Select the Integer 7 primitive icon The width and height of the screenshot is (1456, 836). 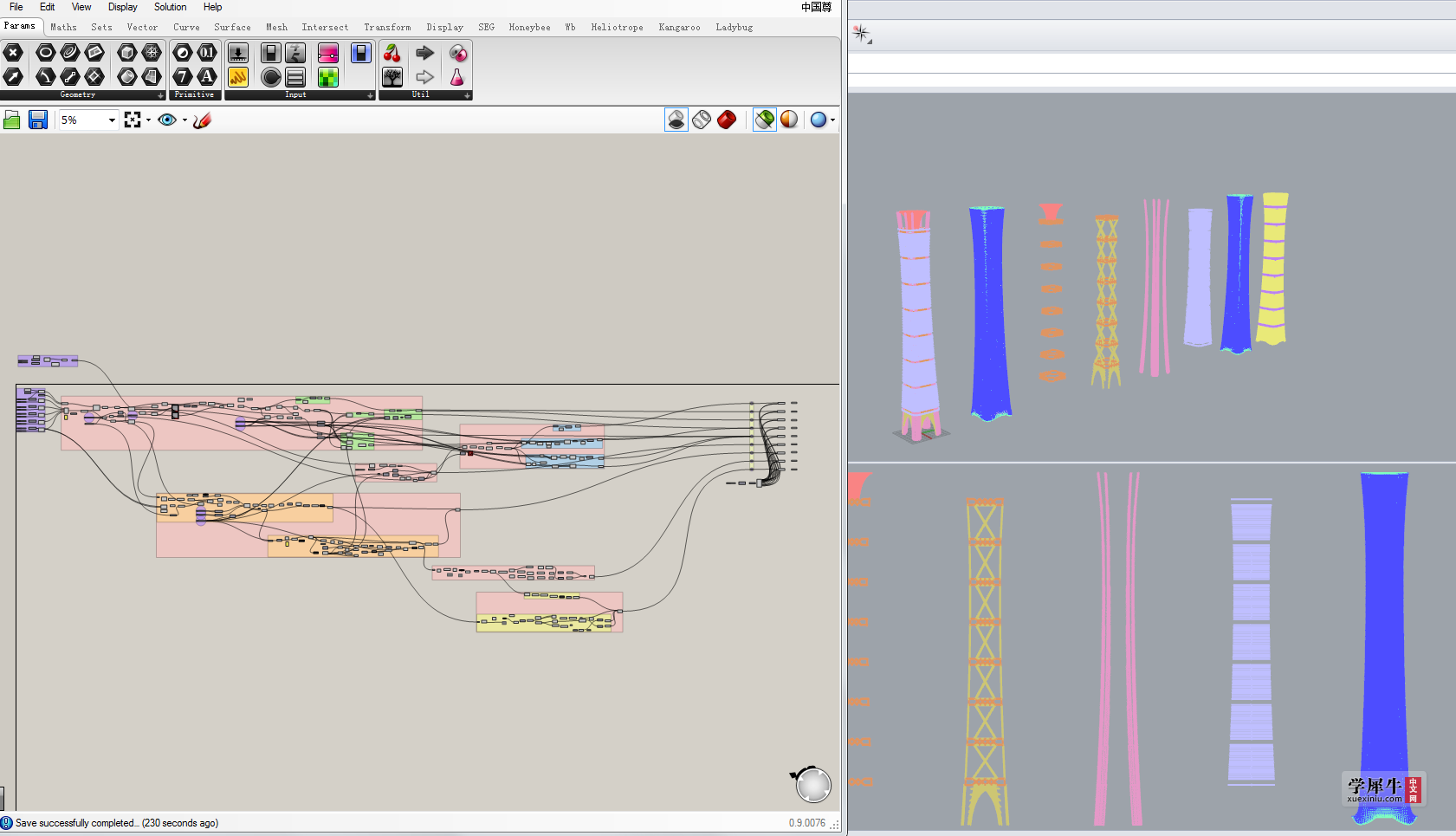182,77
